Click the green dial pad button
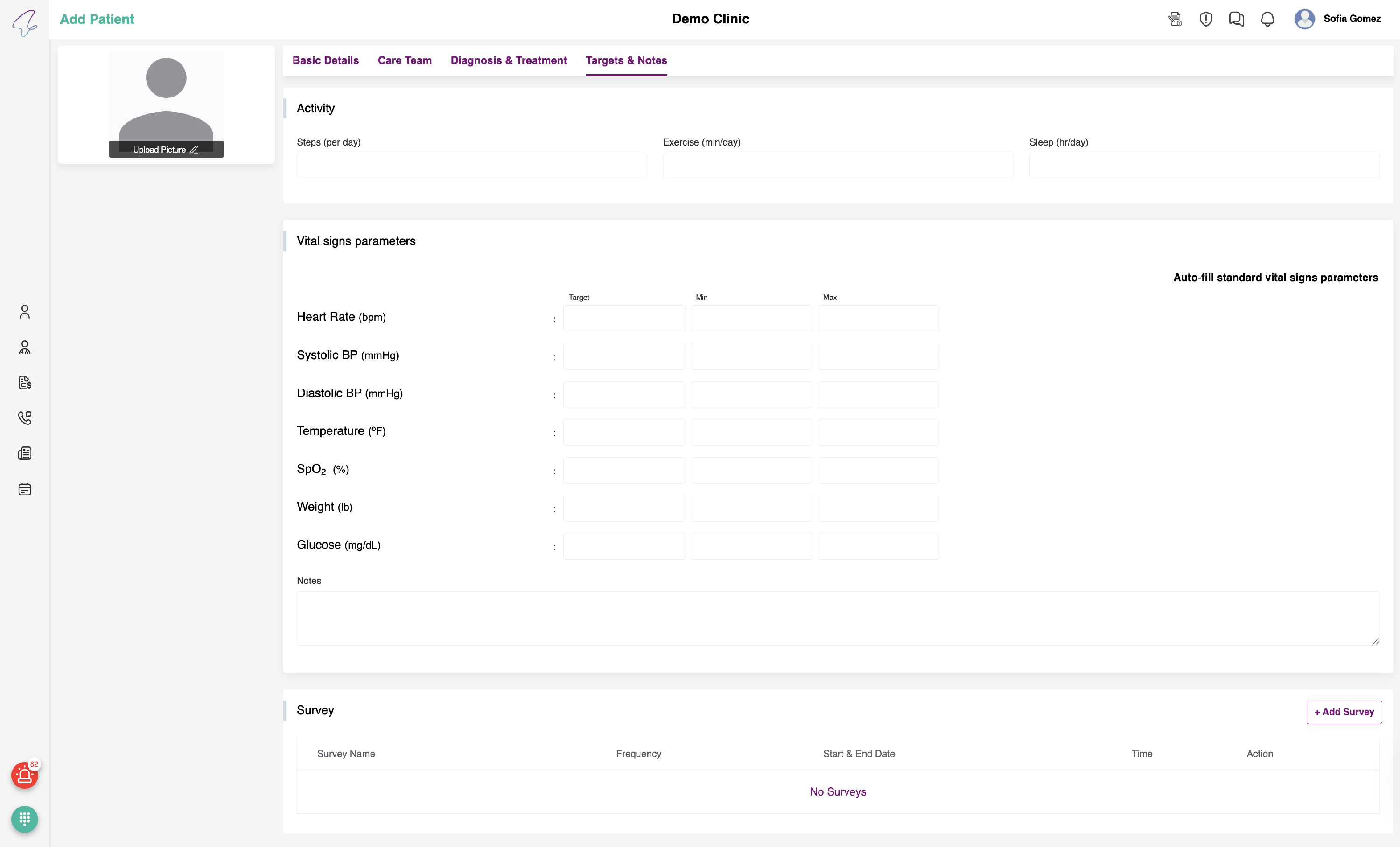The height and width of the screenshot is (847, 1400). [24, 819]
